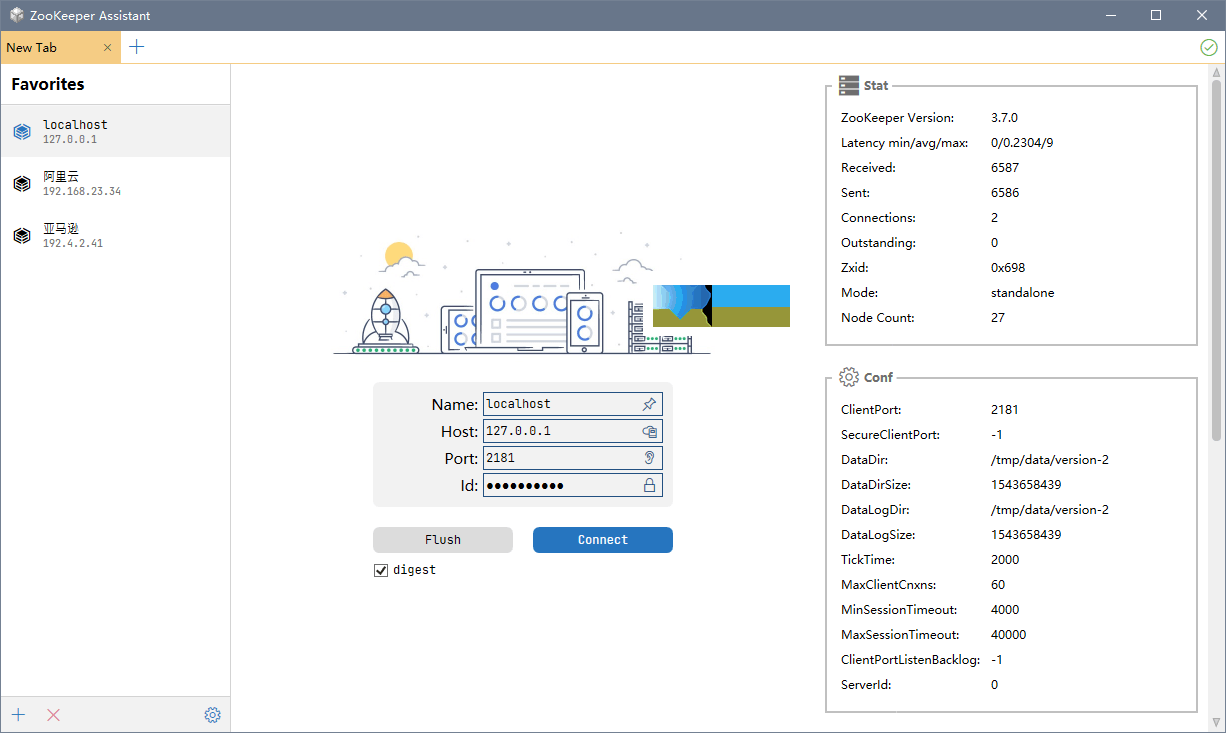Switch to the New Tab tab

pos(60,47)
